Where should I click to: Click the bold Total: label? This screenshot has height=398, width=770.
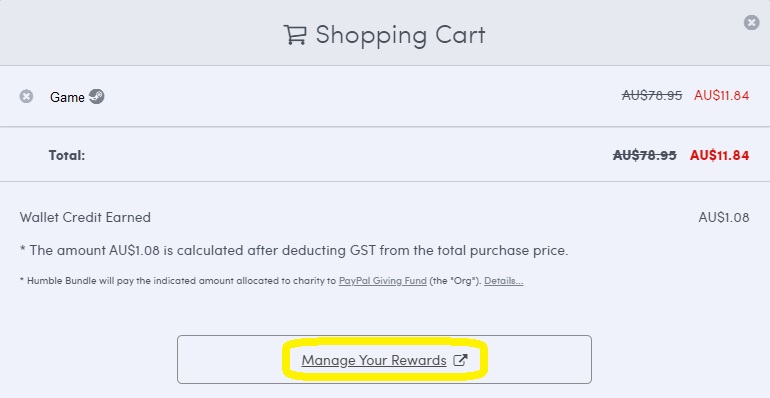point(67,156)
